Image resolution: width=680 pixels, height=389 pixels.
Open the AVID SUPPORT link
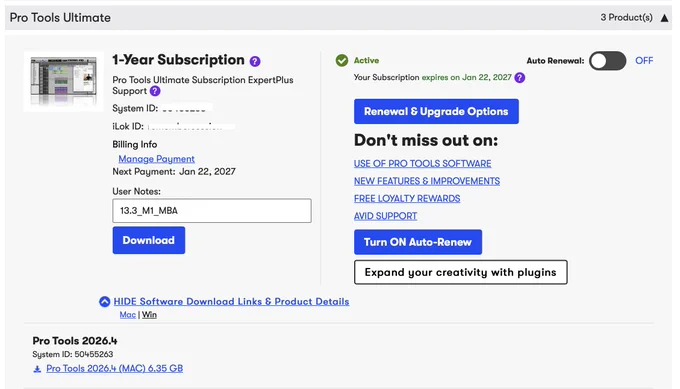386,216
